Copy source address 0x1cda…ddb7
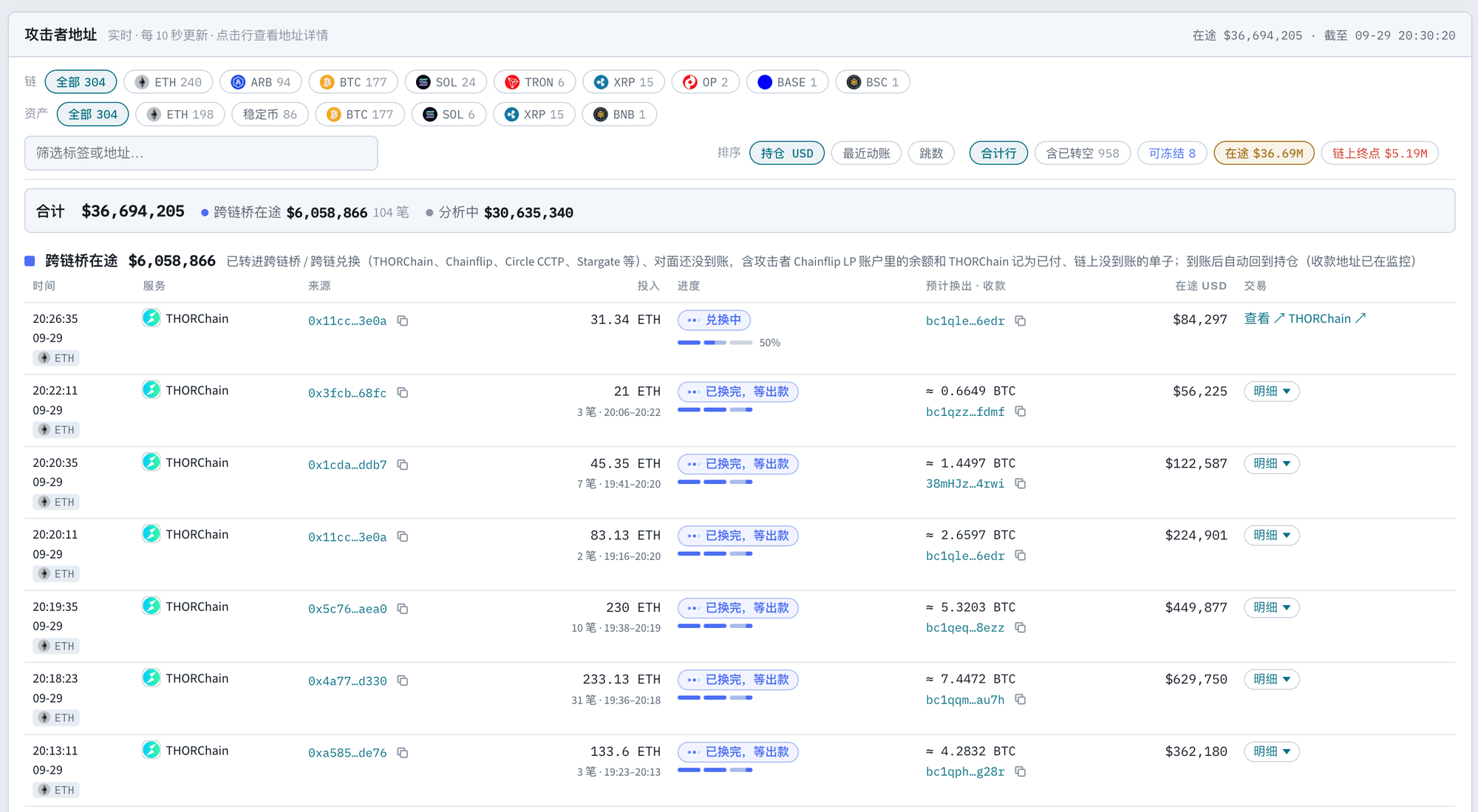The width and height of the screenshot is (1478, 812). click(x=403, y=465)
